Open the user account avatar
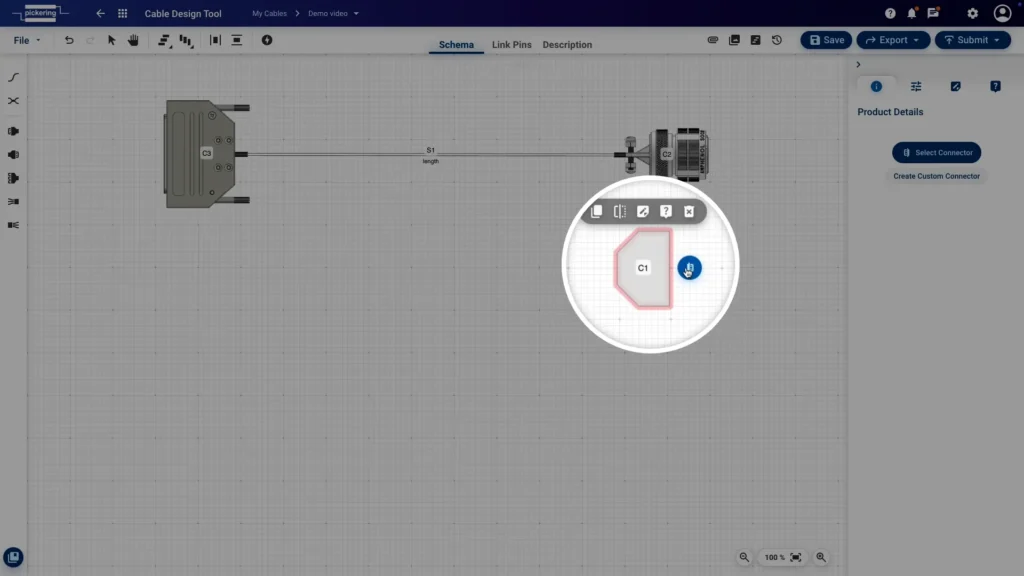Viewport: 1024px width, 576px height. coord(1002,13)
